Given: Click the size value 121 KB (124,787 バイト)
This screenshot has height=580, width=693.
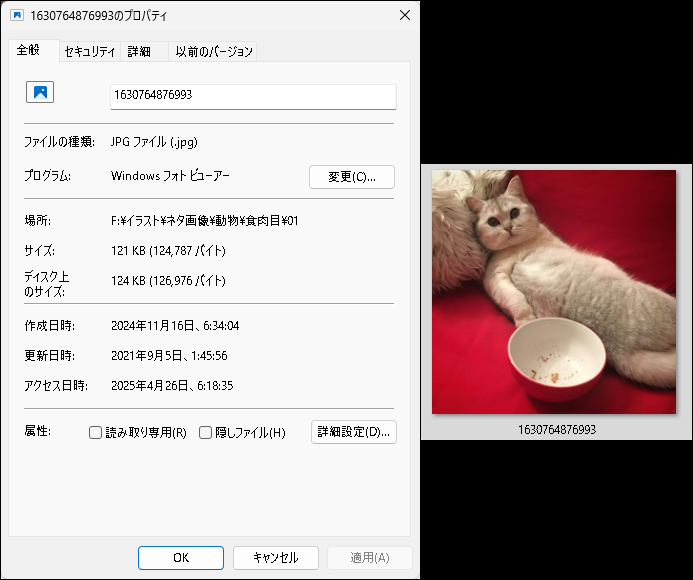Looking at the screenshot, I should tap(168, 251).
